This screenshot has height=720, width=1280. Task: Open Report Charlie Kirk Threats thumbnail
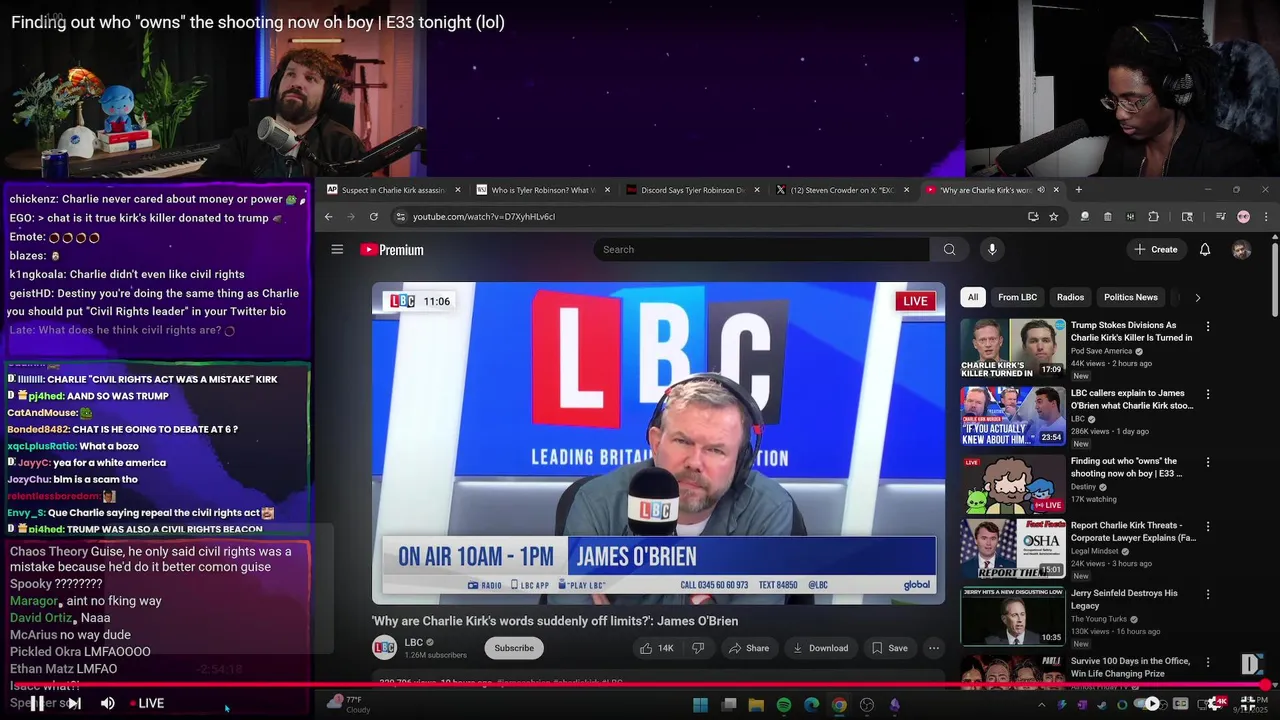[1013, 548]
